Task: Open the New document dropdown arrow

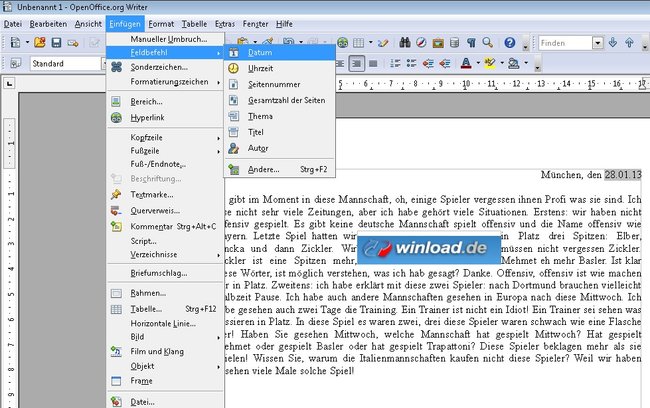Action: [27, 42]
